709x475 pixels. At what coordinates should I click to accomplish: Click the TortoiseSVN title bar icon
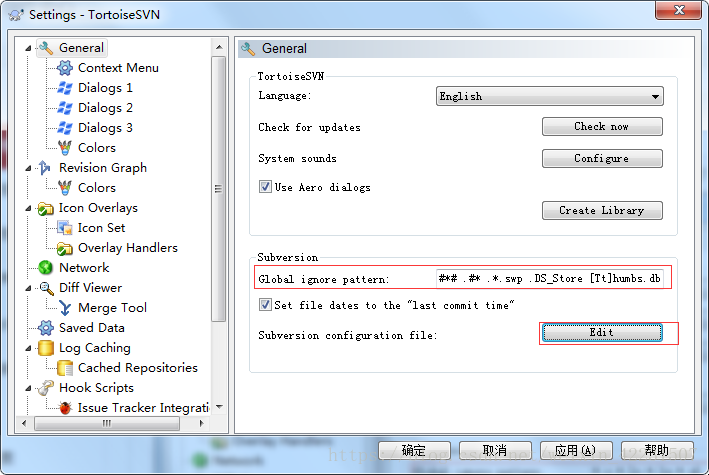pos(15,14)
